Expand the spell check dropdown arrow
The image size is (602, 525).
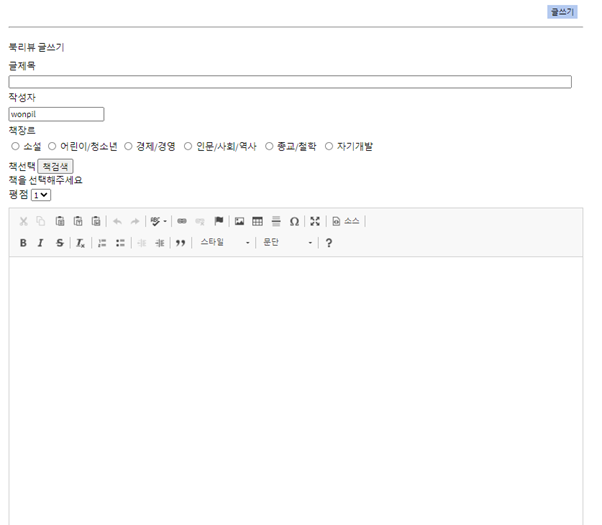click(165, 221)
